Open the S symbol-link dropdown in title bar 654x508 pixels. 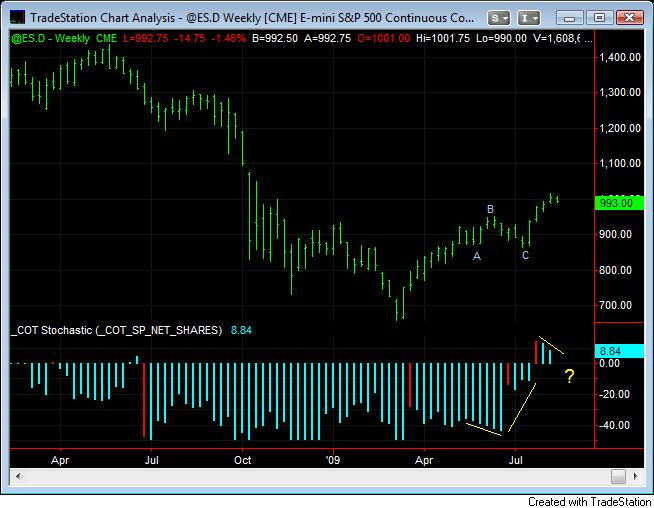[498, 18]
